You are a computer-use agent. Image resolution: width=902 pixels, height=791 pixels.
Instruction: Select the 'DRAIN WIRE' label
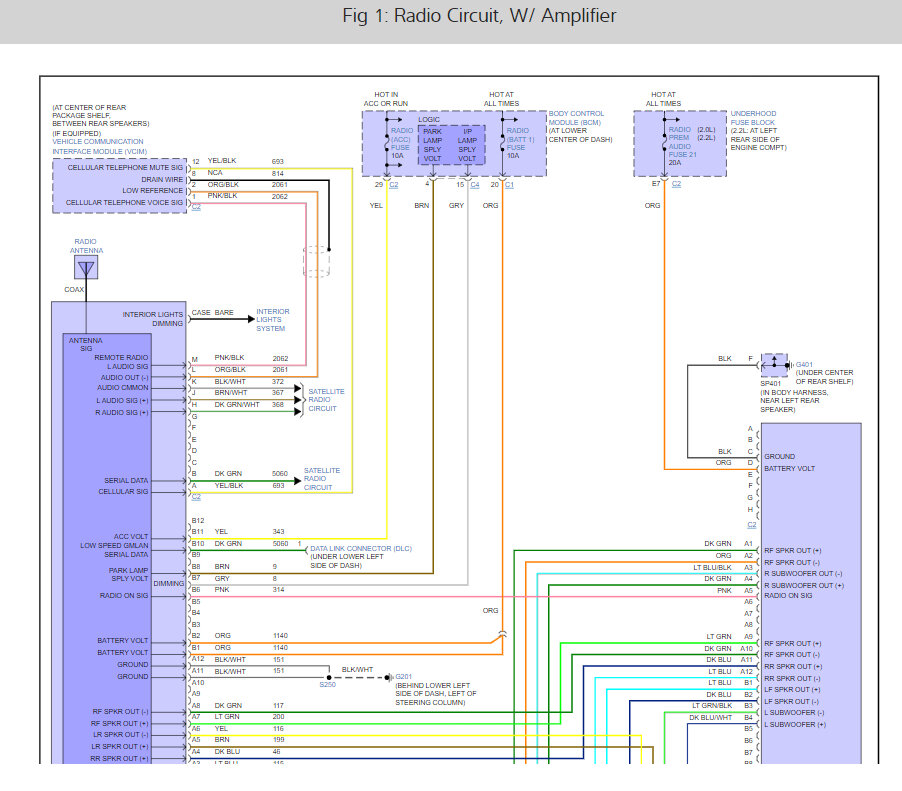162,179
